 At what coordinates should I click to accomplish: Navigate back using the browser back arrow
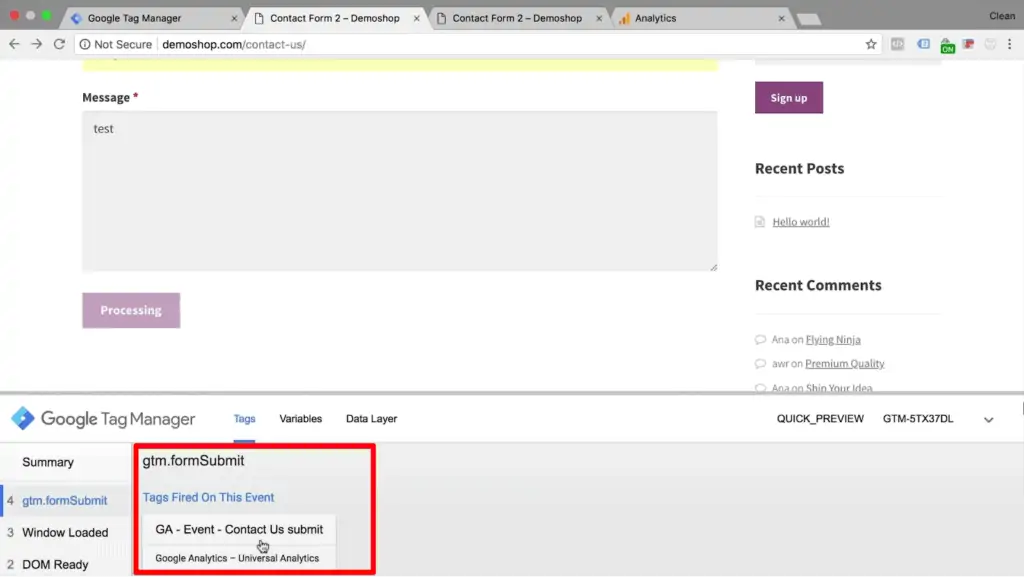pos(14,44)
